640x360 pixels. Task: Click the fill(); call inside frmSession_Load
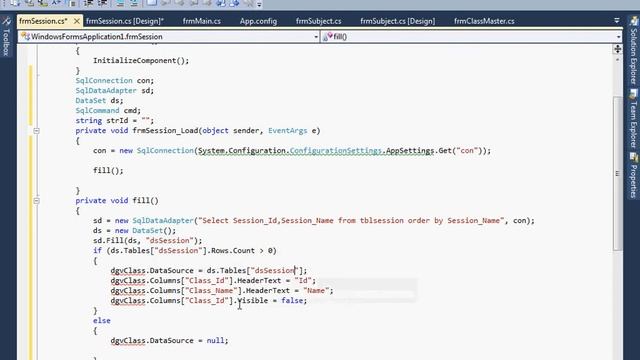(x=108, y=171)
